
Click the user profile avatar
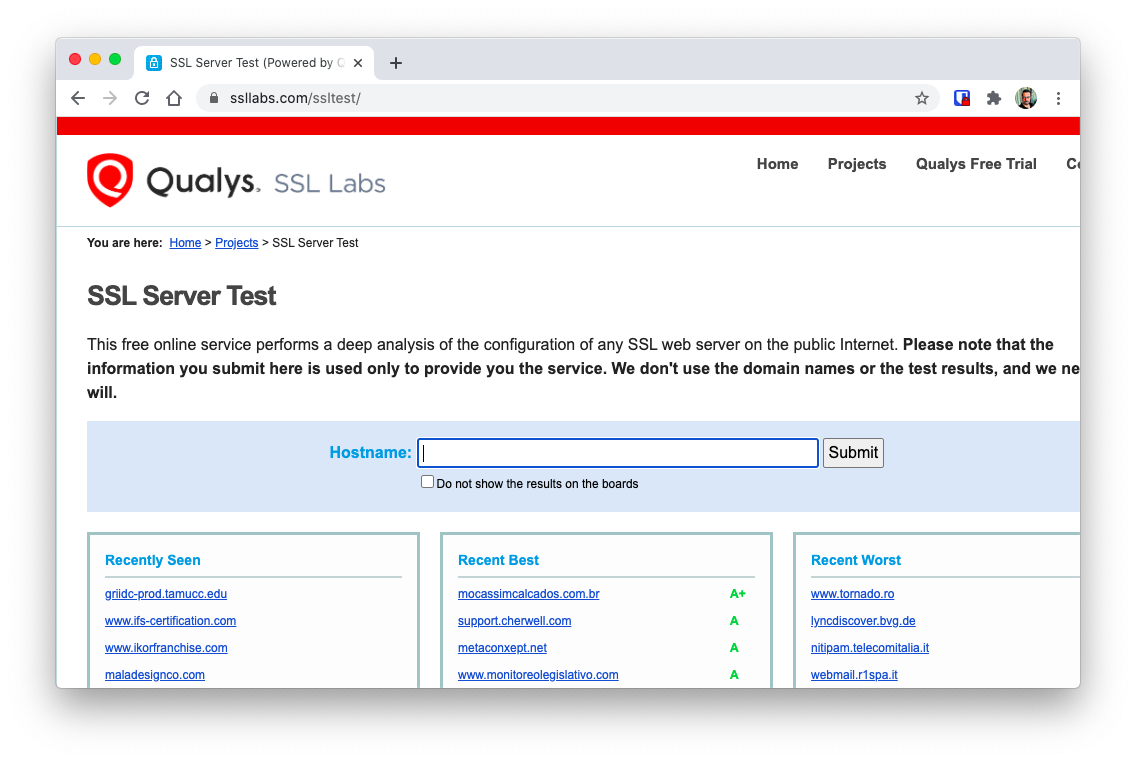[x=1026, y=98]
